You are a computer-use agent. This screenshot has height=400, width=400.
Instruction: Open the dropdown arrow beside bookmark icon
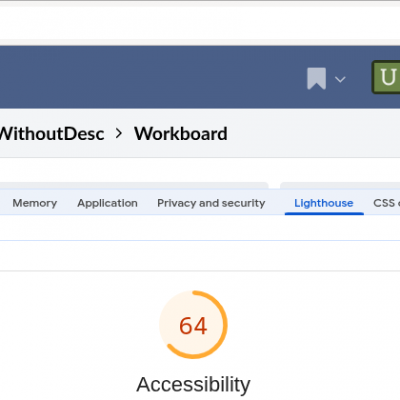point(340,79)
